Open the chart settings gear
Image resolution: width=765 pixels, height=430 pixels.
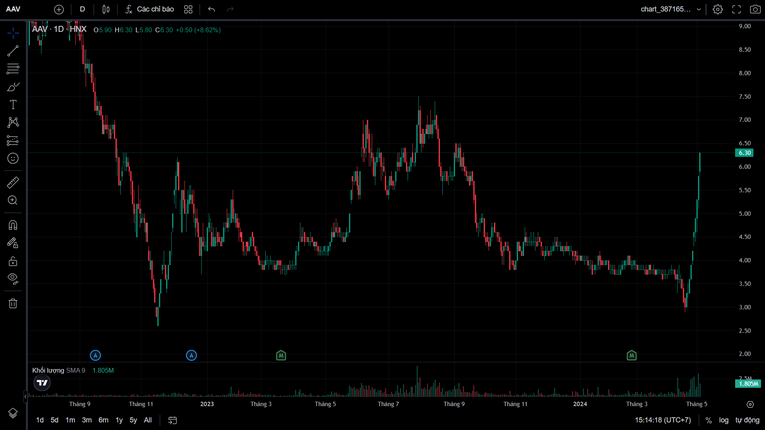[x=717, y=9]
